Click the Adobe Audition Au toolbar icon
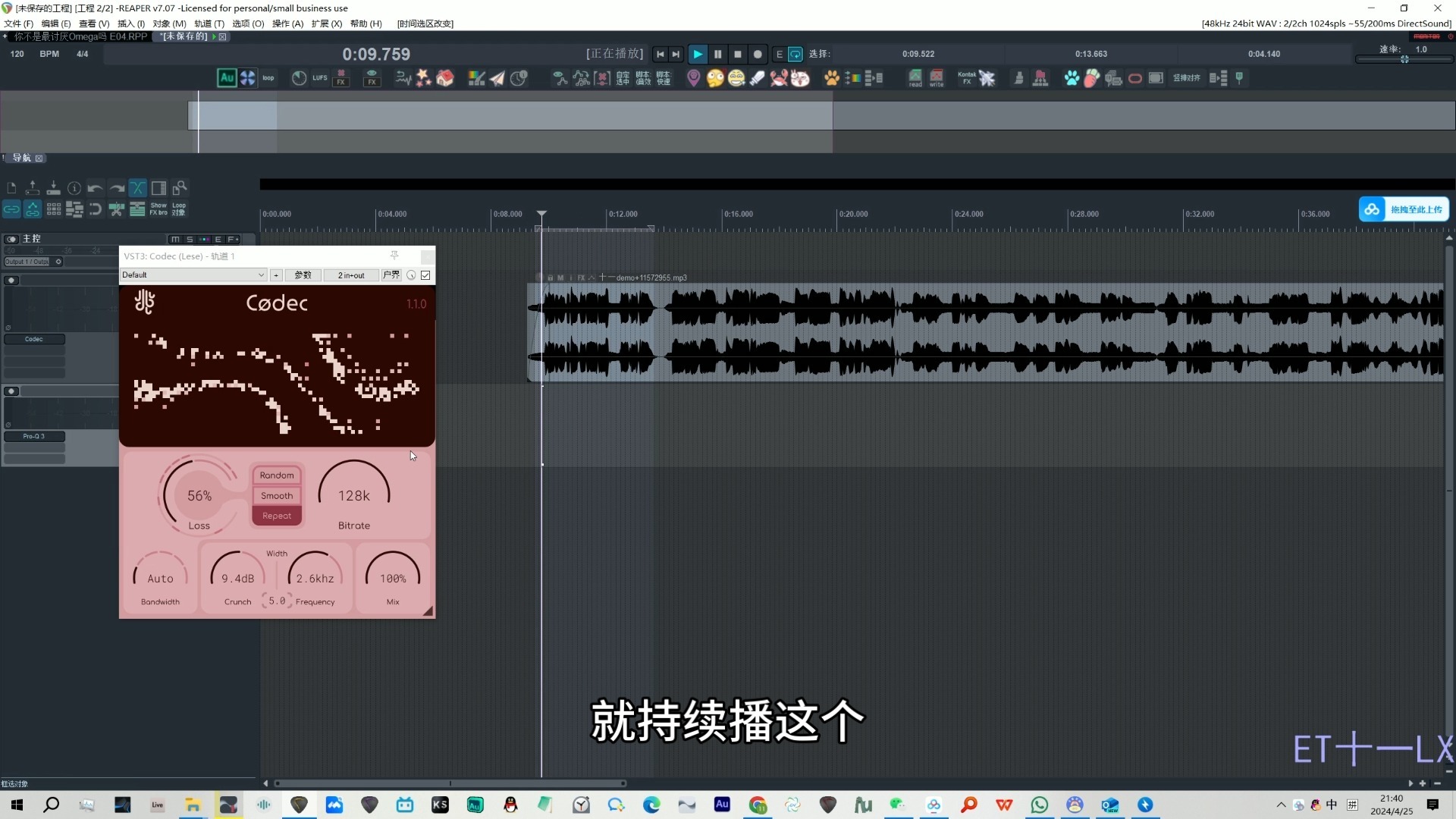This screenshot has height=819, width=1456. [227, 78]
